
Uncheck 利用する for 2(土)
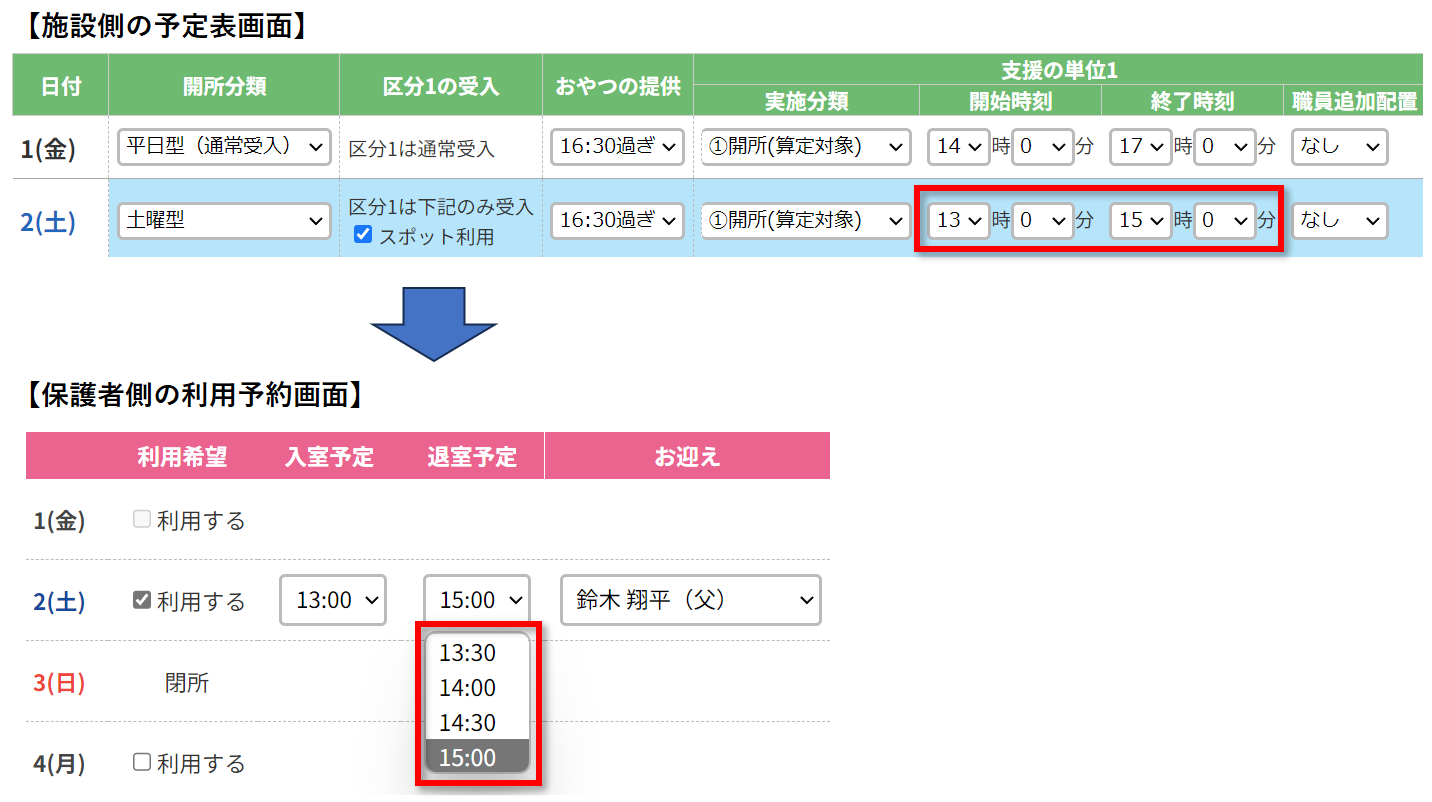coord(142,601)
